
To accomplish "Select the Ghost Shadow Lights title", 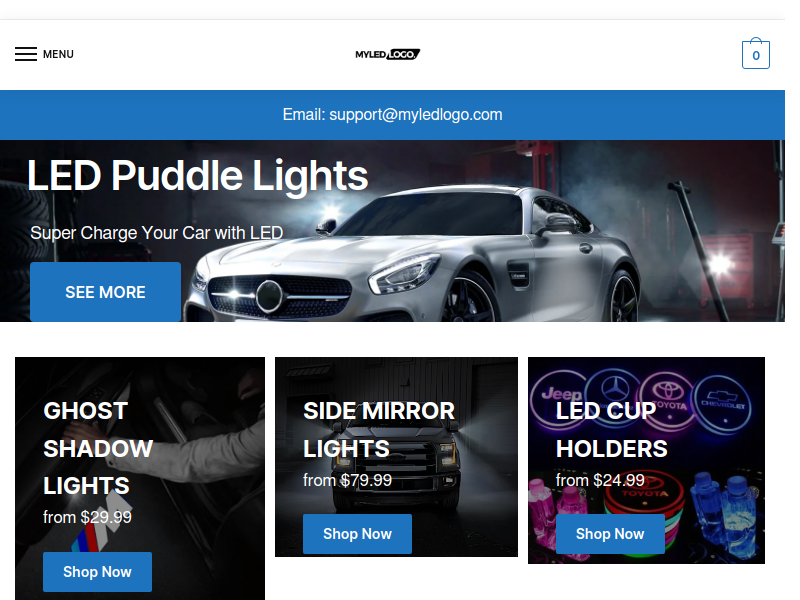I will [x=98, y=448].
